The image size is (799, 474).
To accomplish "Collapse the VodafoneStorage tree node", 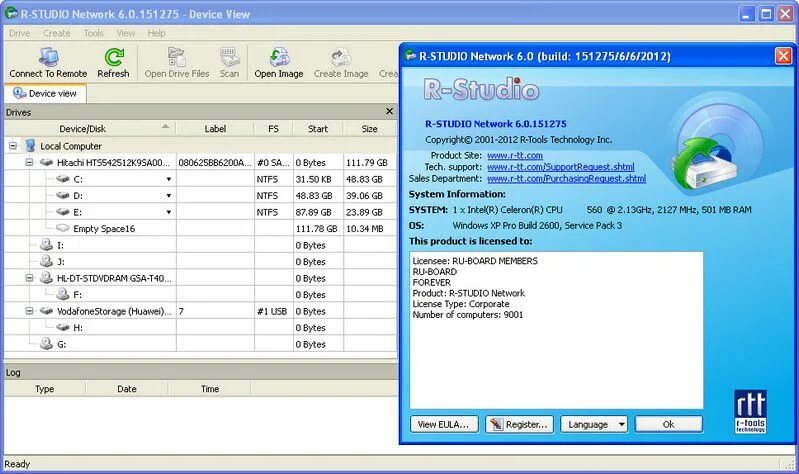I will click(29, 310).
